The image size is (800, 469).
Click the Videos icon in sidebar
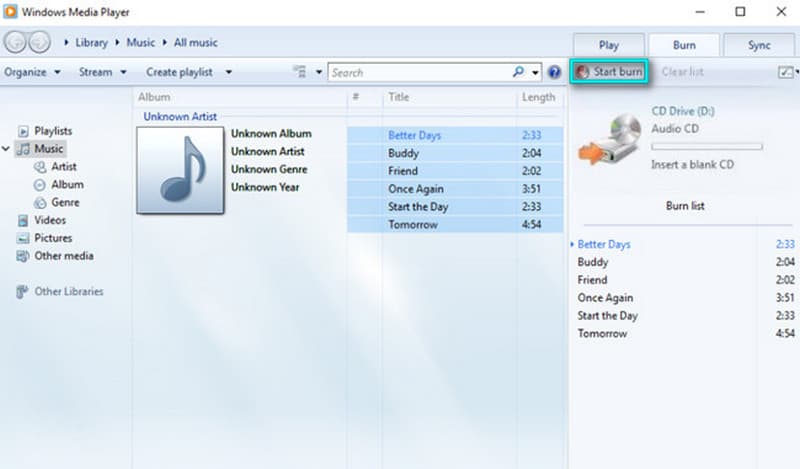pyautogui.click(x=23, y=220)
